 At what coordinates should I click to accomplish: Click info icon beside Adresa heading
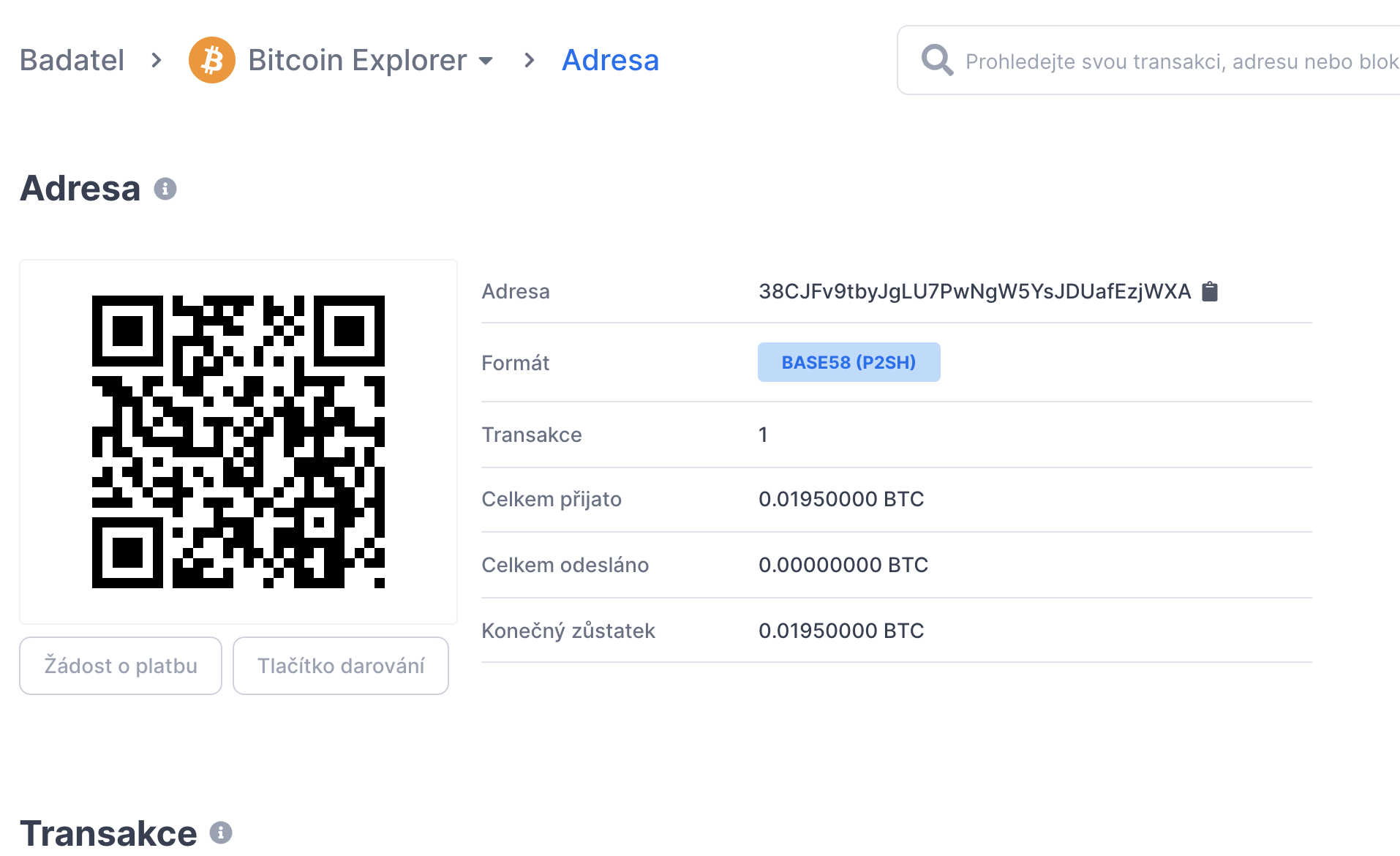pos(165,189)
